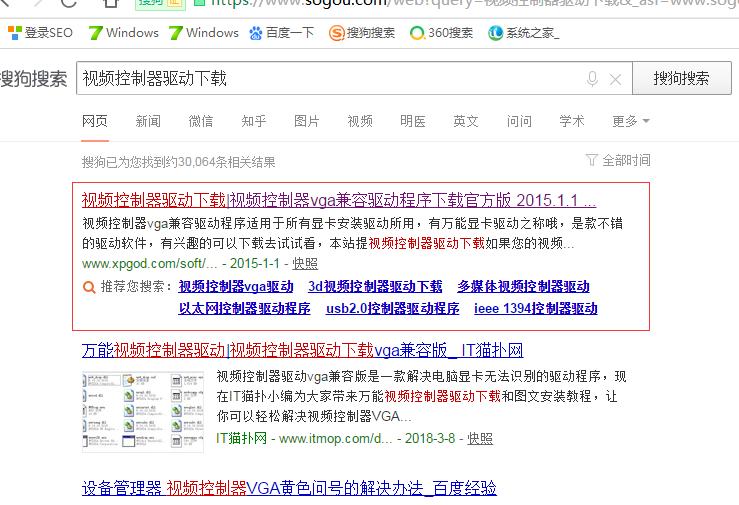The width and height of the screenshot is (739, 505).
Task: Click the 3d视频控制器驱动下载 suggested search
Action: 375,286
